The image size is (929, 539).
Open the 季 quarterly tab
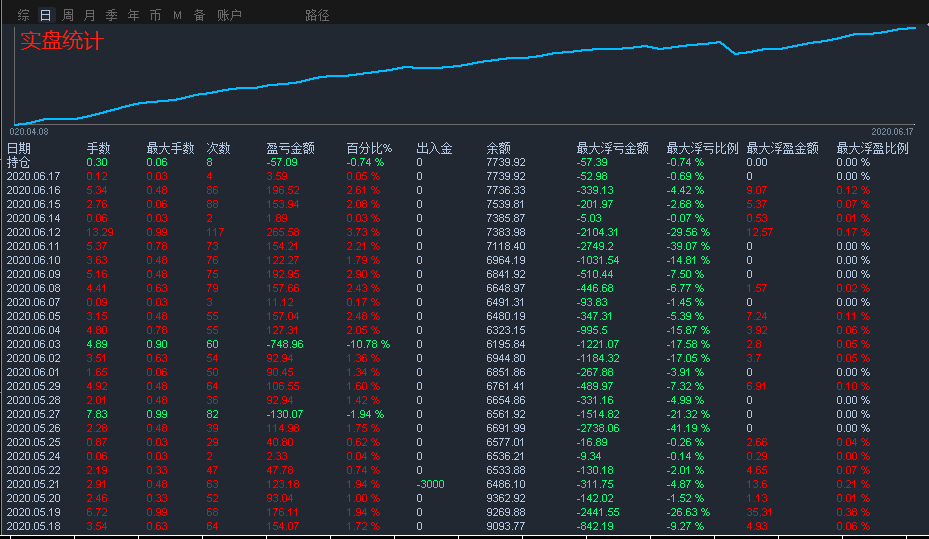pyautogui.click(x=111, y=15)
